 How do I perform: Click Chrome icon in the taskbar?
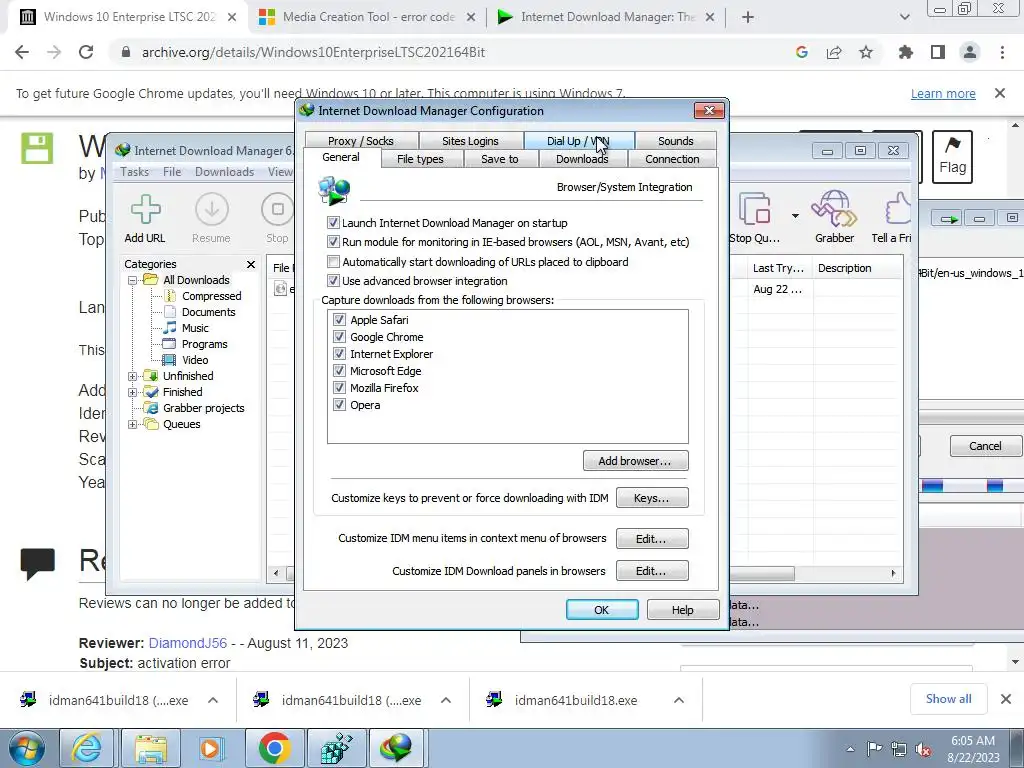point(274,748)
